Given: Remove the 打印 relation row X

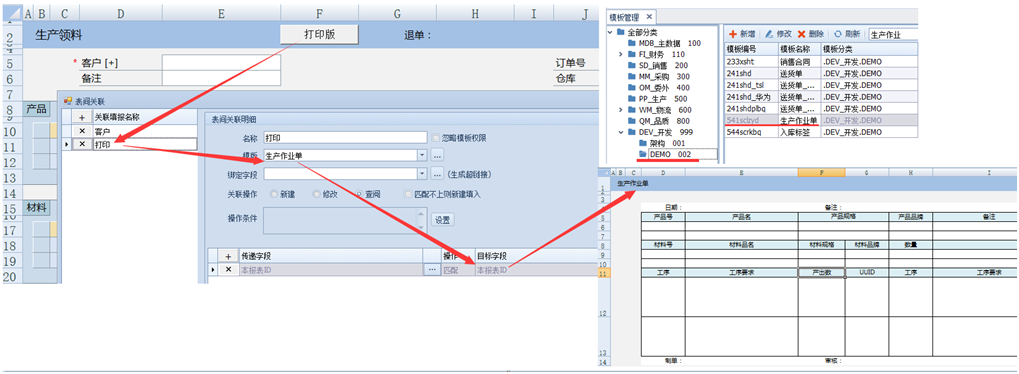Looking at the screenshot, I should coord(82,144).
